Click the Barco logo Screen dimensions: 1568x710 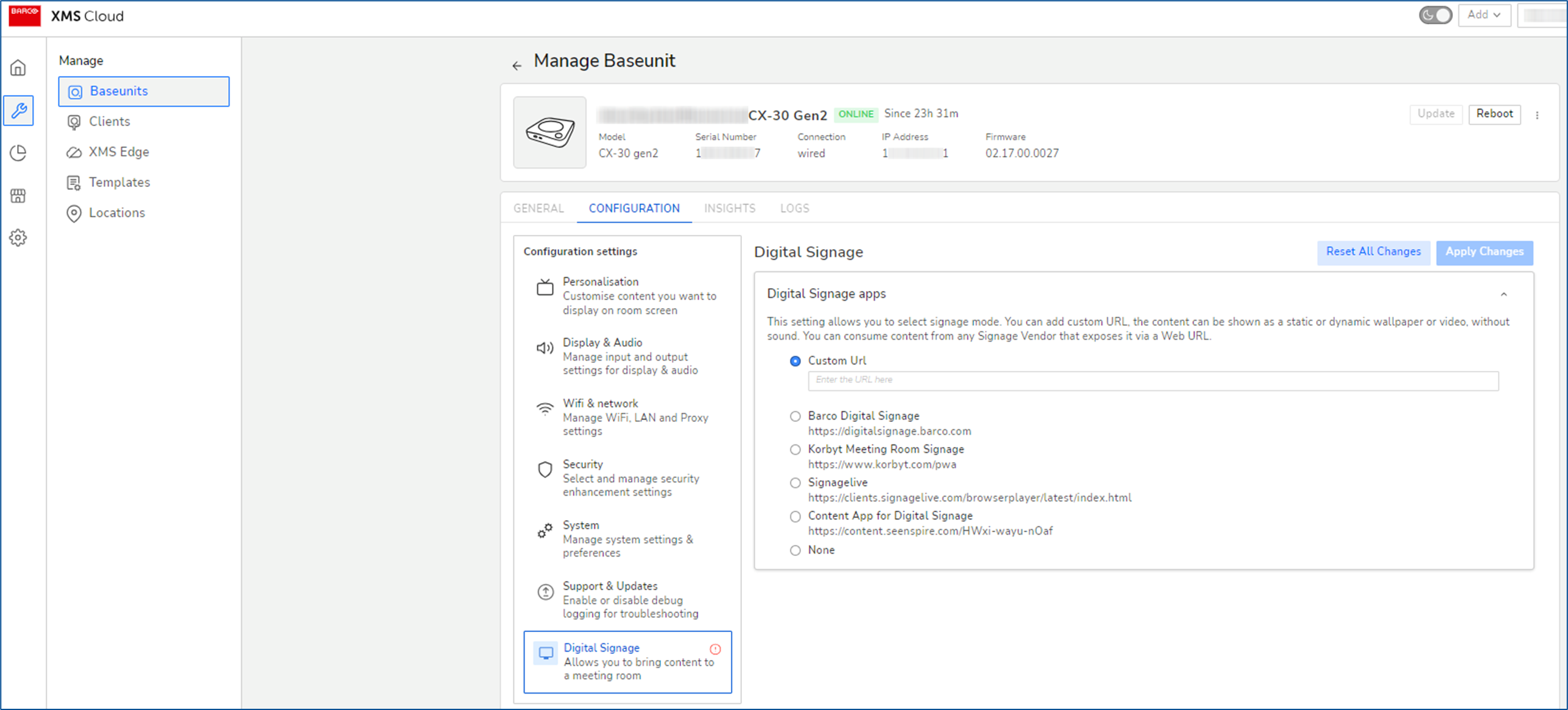[25, 16]
